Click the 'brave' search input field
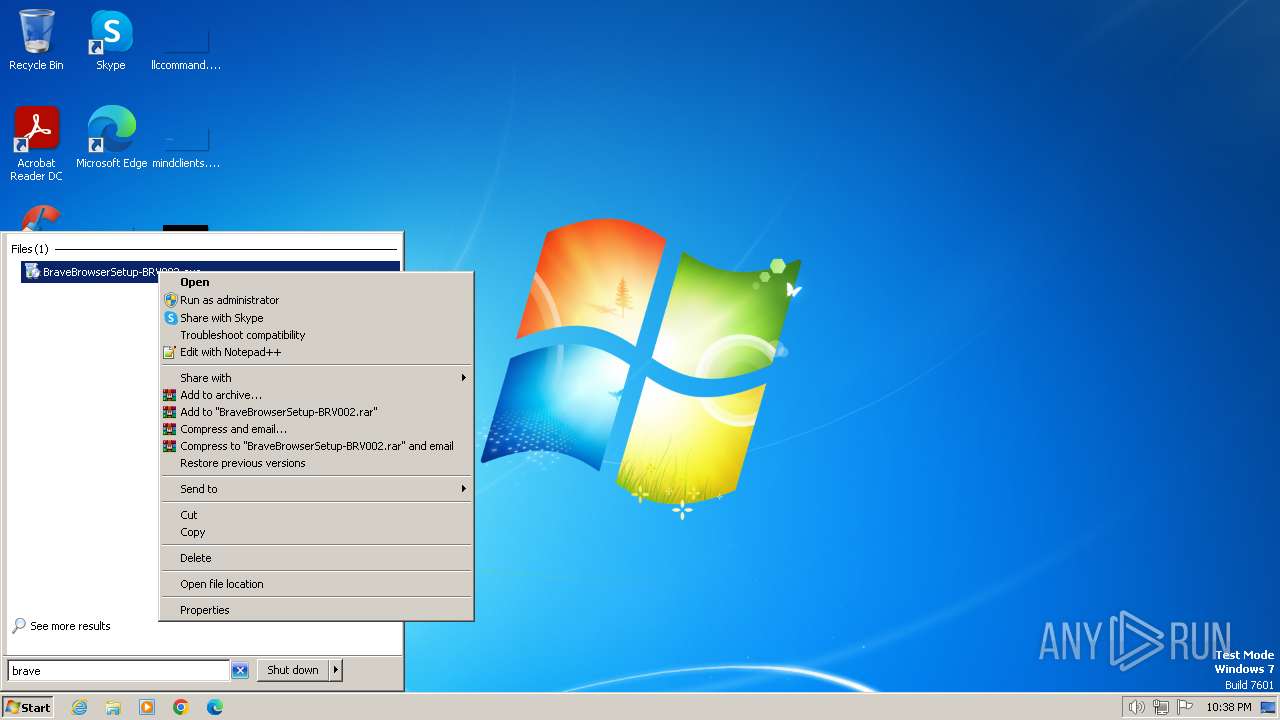 (119, 671)
